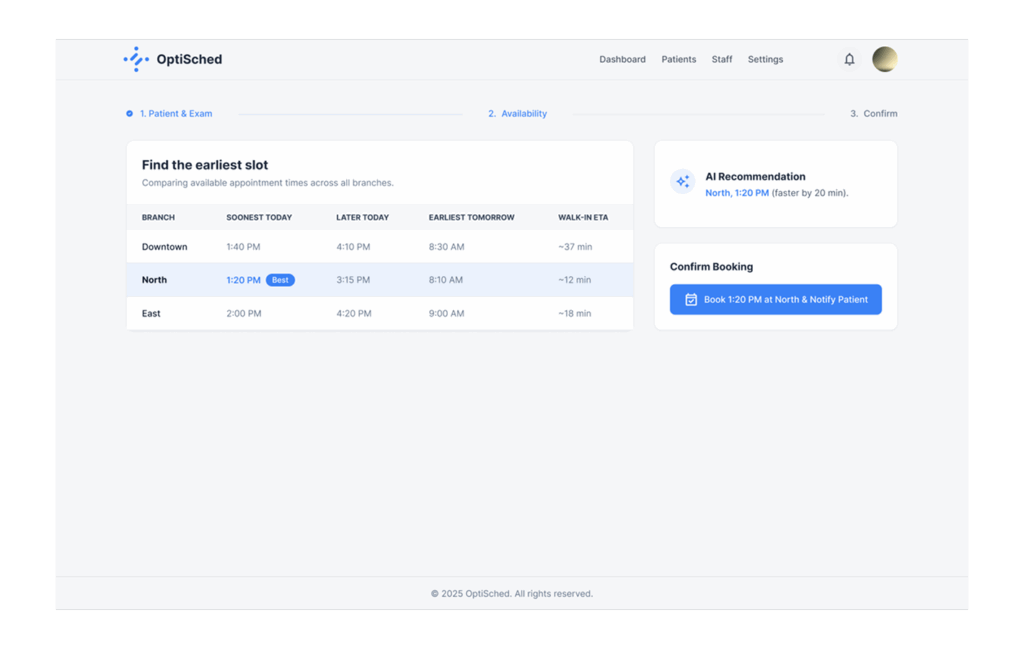Return to step 1 Patient & Exam
Screen dimensions: 1024x649
coord(175,114)
